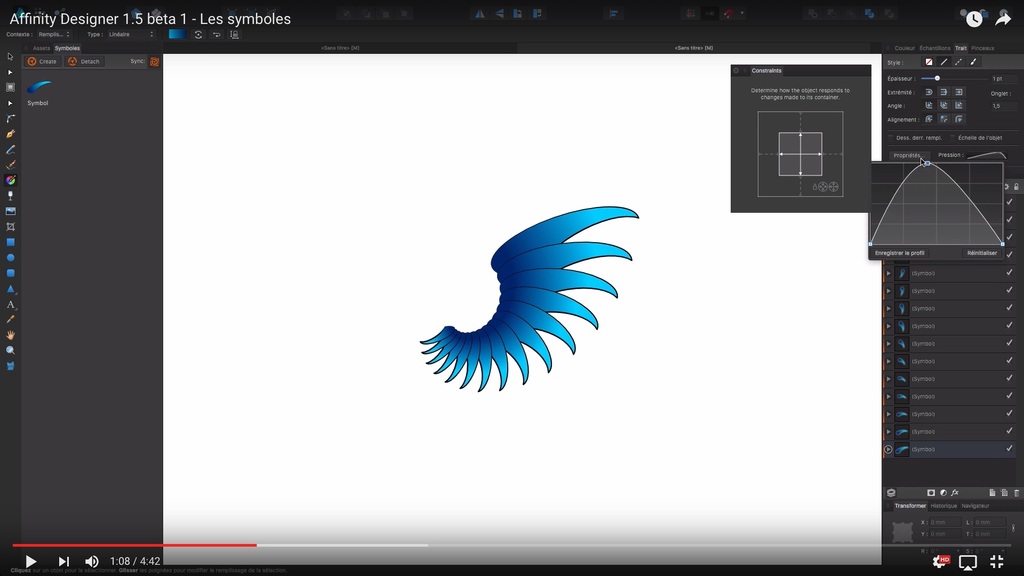Toggle Échelle de l'objet checkbox
The image size is (1024, 576).
click(952, 138)
